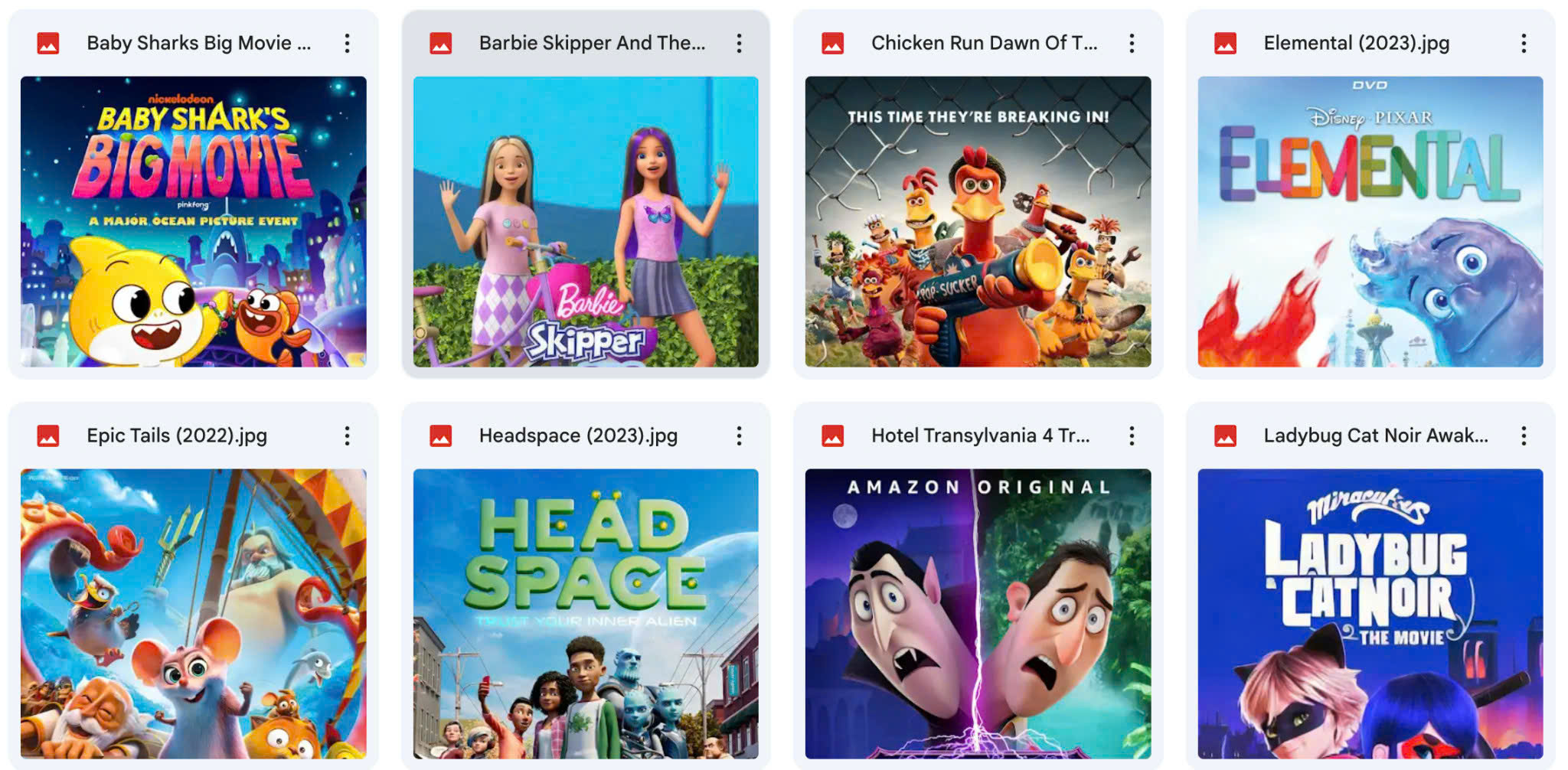
Task: Click image file icon beside Elemental (2023).jpg
Action: click(1225, 43)
